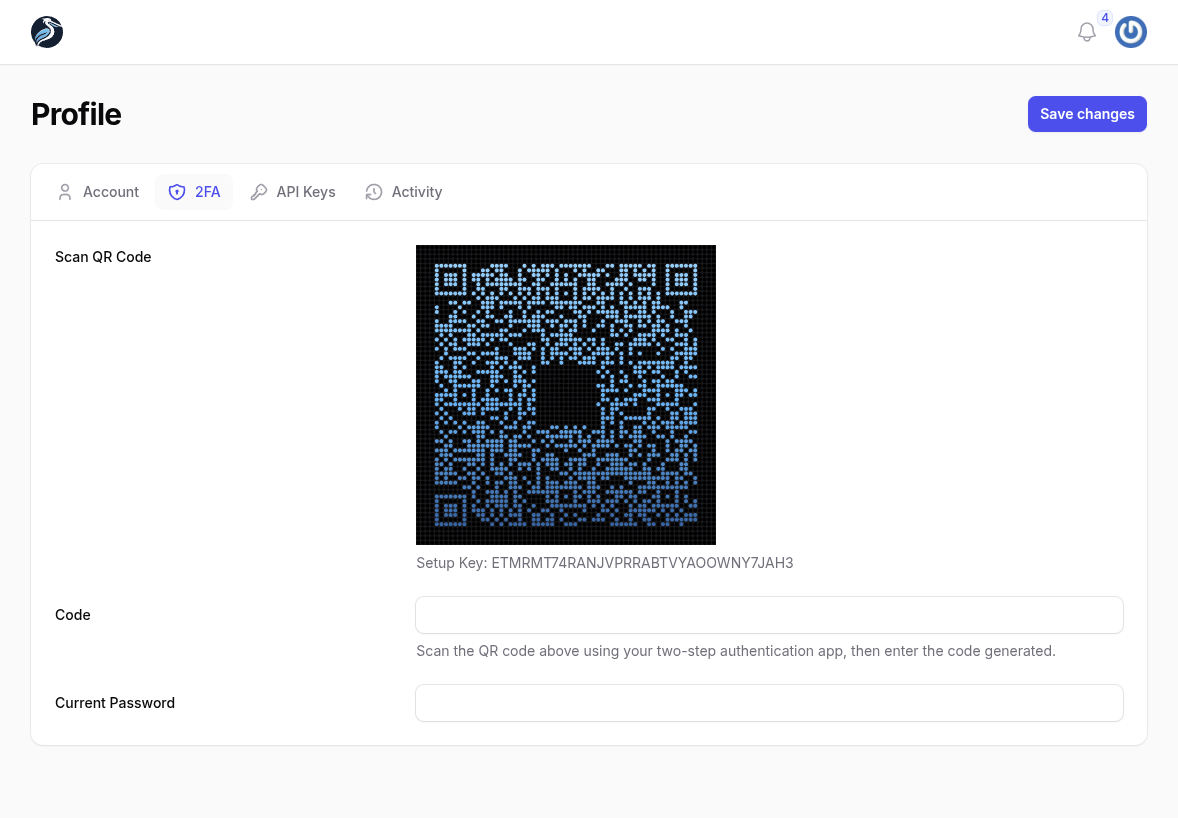Click the Code field label
Screen dimensions: 1178x818
point(73,615)
